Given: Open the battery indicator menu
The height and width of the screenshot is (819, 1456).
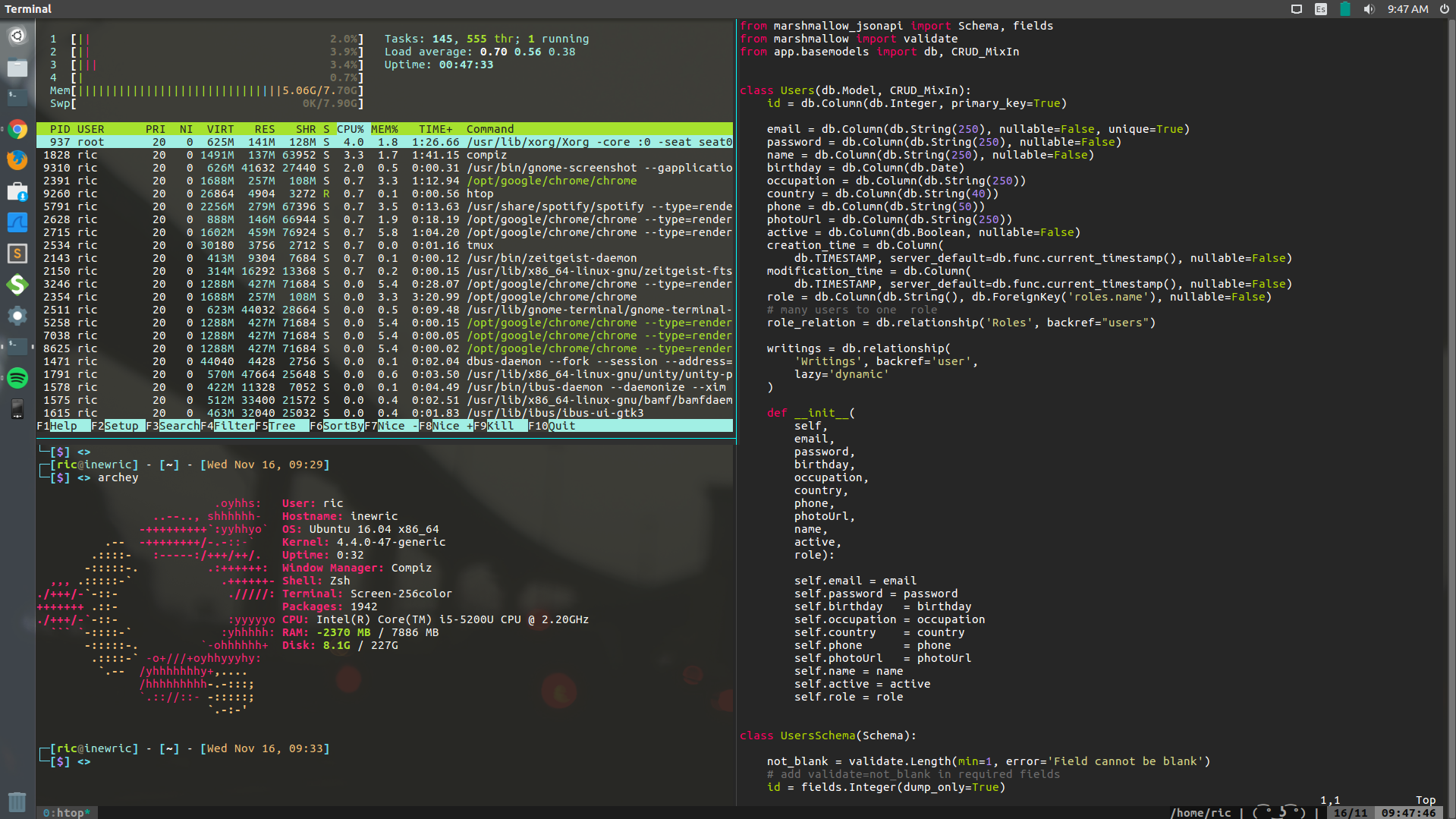Looking at the screenshot, I should pos(1345,9).
